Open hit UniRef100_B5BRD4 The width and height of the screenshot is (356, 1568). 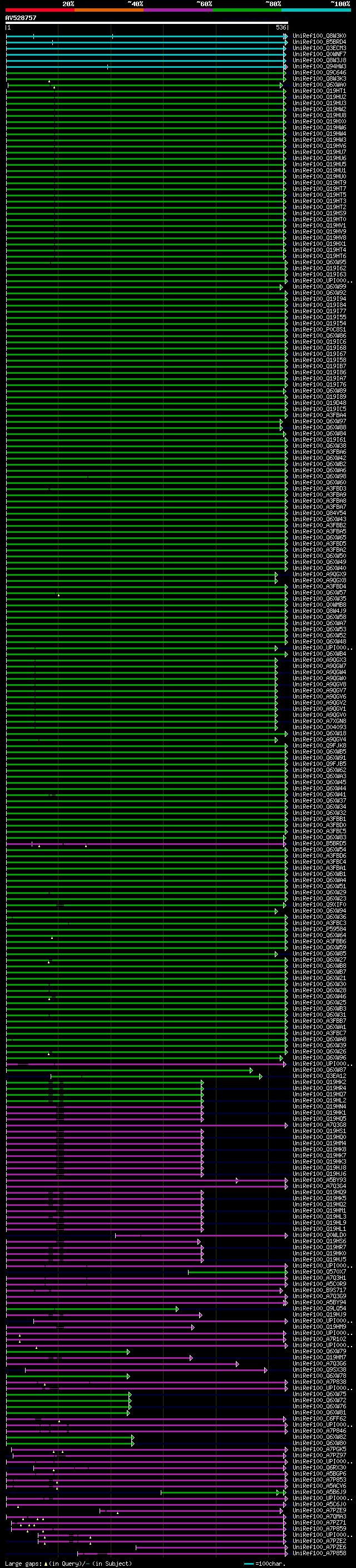[x=319, y=42]
